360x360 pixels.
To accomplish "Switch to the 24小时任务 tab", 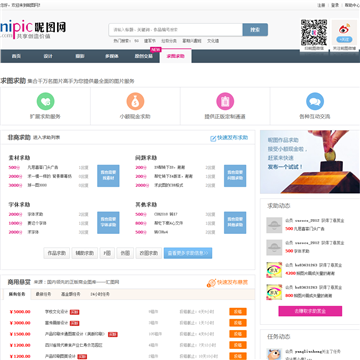I will pos(100,294).
